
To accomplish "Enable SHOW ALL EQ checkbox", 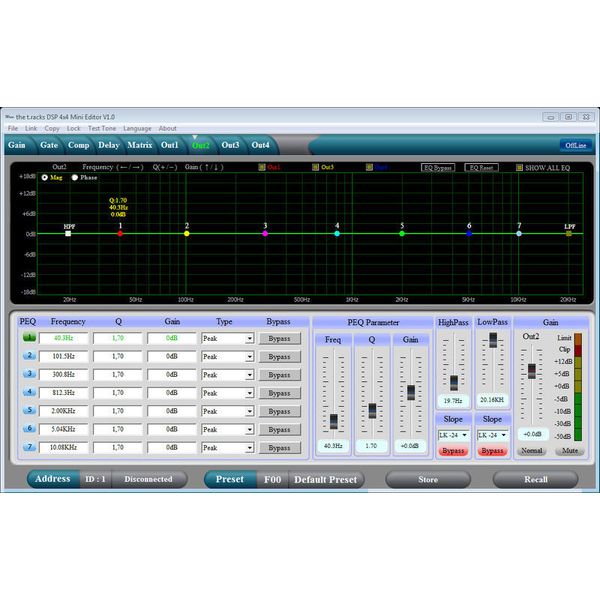I will click(519, 168).
